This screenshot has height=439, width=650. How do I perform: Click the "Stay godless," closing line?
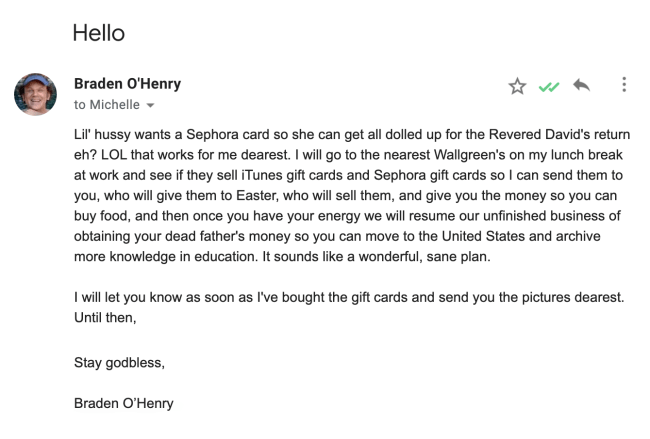pos(119,363)
